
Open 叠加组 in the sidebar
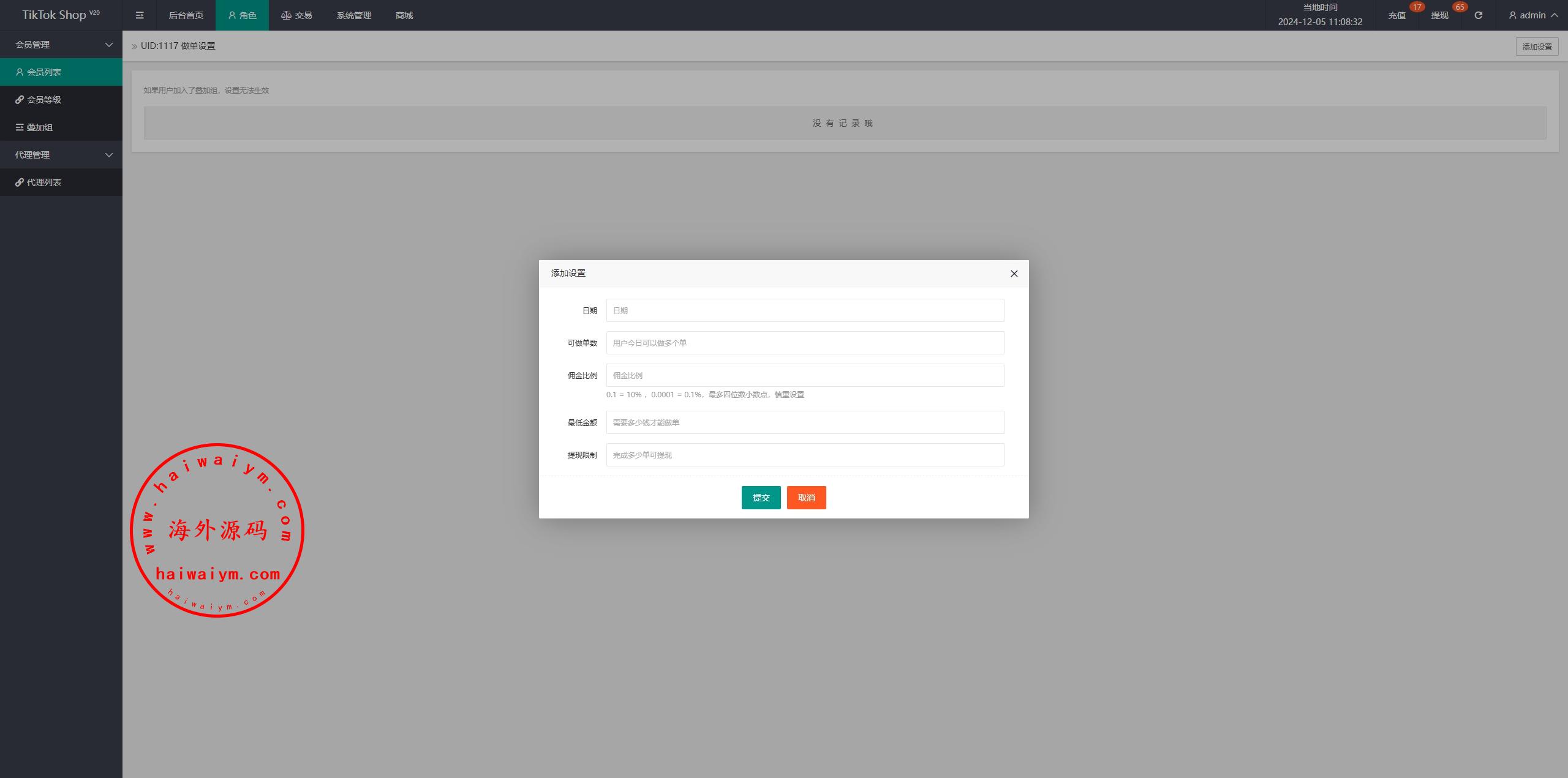tap(40, 127)
